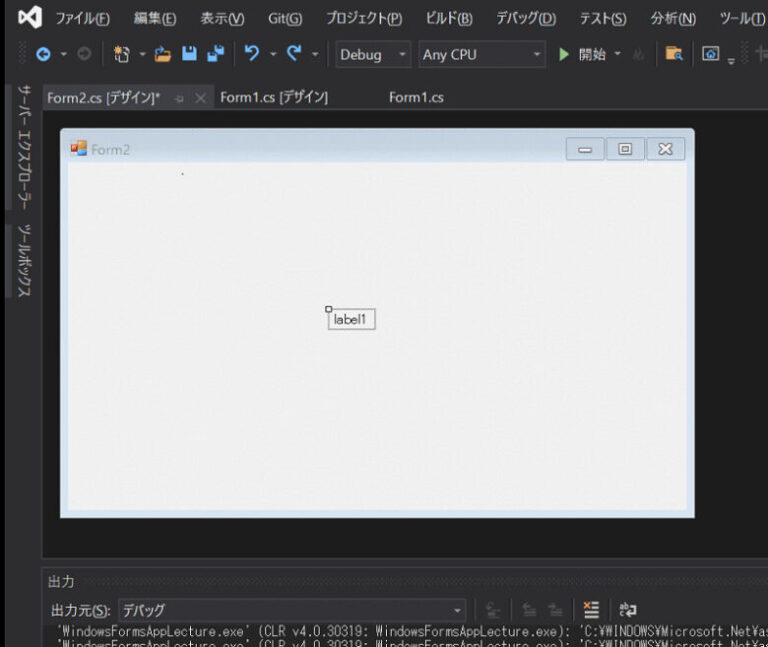Click the label1 move handle square

point(329,309)
